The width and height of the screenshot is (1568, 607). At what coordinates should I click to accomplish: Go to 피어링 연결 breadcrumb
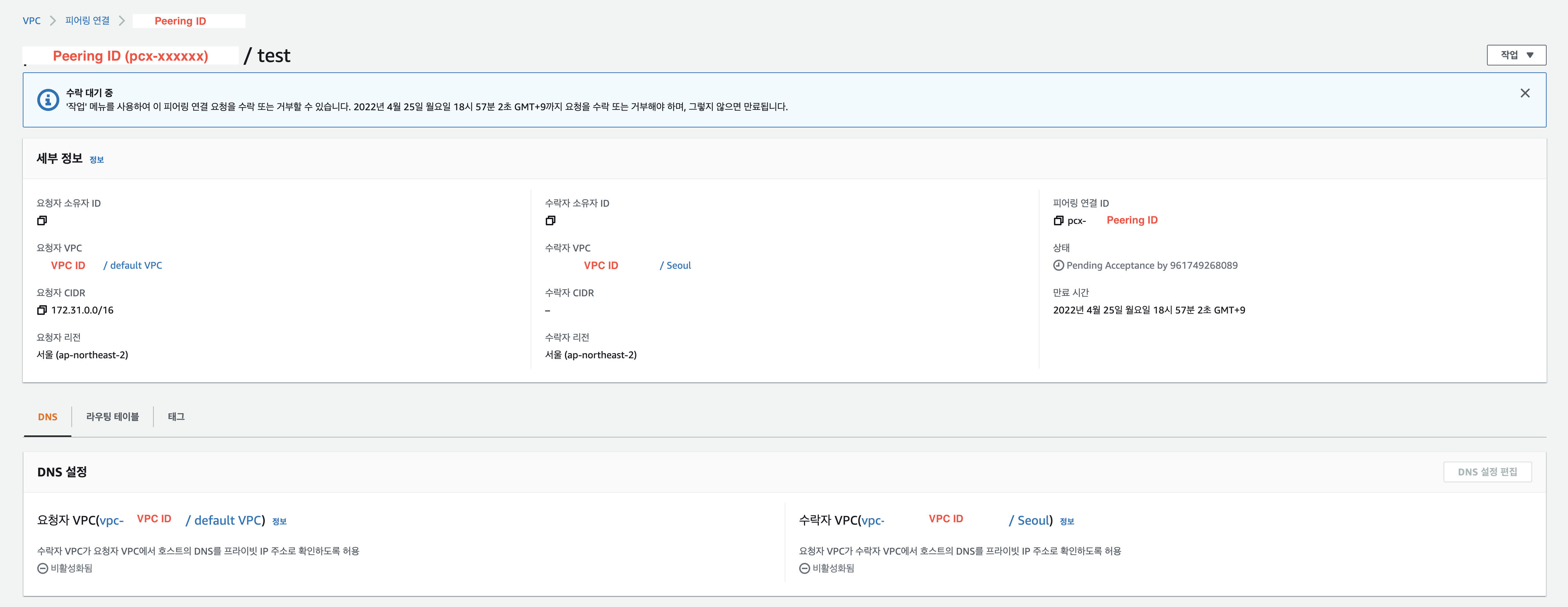coord(87,21)
